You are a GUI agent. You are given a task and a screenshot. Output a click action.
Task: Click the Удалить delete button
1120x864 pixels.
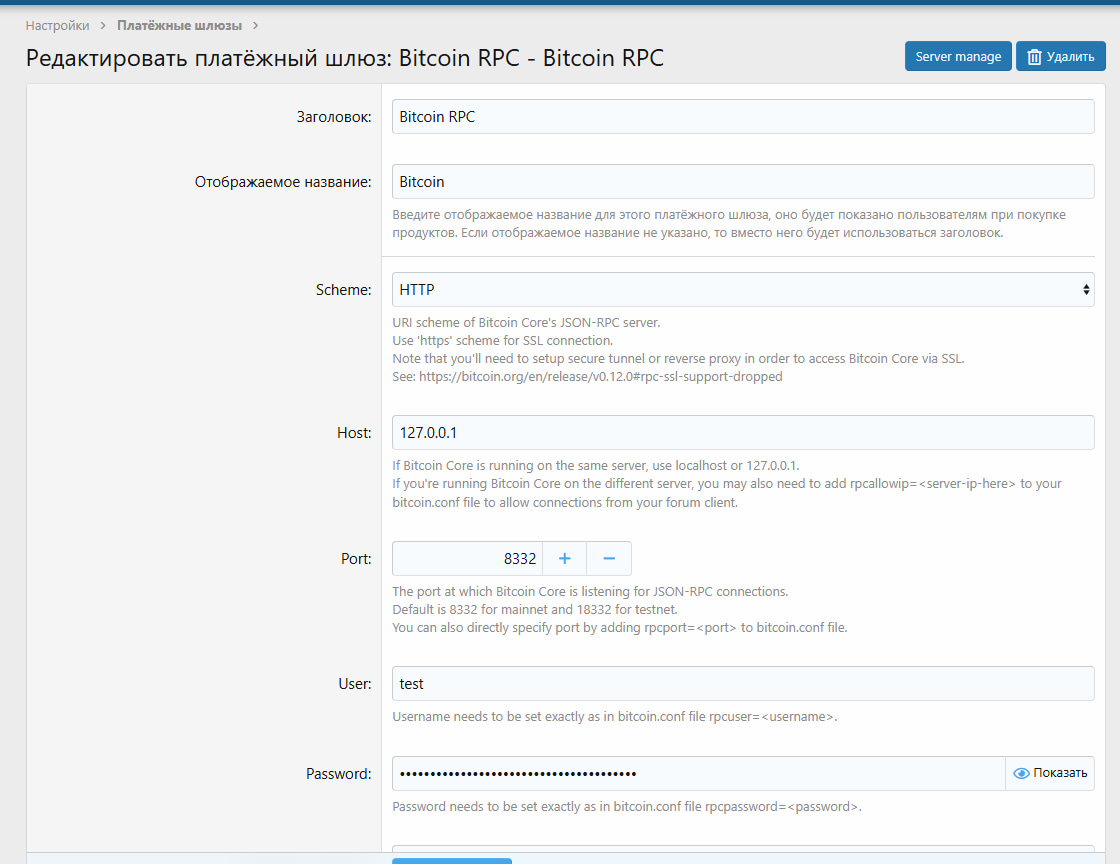[1061, 56]
